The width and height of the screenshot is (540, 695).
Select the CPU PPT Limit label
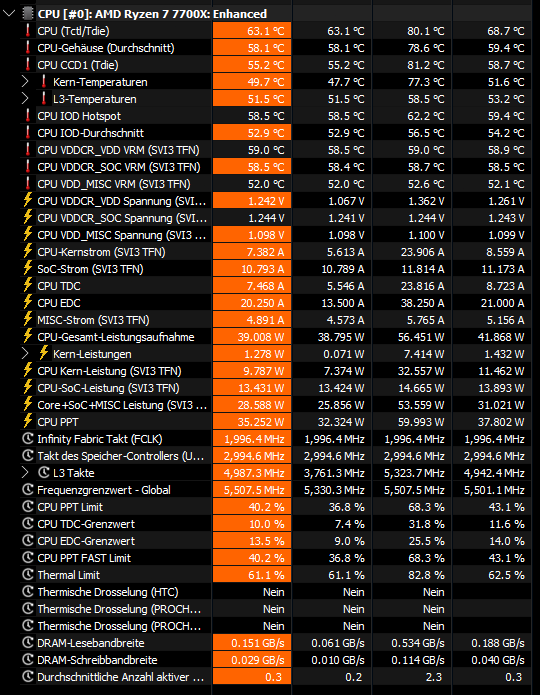[70, 507]
